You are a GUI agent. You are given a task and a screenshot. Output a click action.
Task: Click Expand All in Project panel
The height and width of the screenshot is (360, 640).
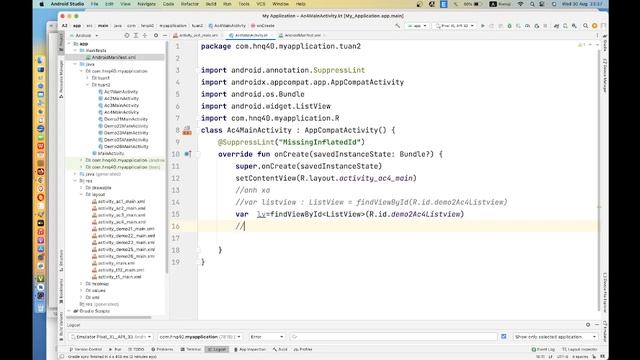tap(136, 36)
